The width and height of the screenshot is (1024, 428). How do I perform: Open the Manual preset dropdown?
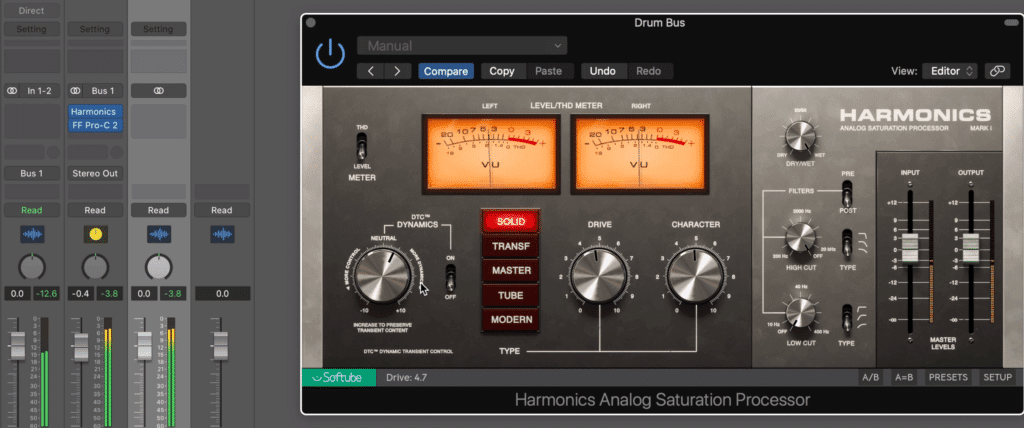tap(462, 46)
